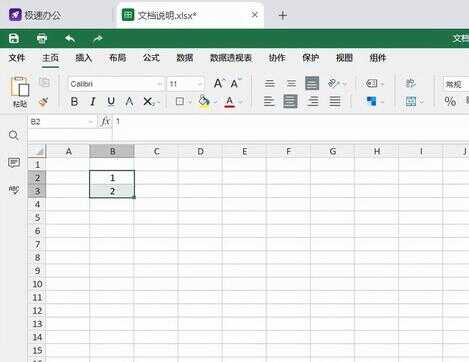
Task: Close the 文档说明.xlsx tab
Action: click(255, 15)
